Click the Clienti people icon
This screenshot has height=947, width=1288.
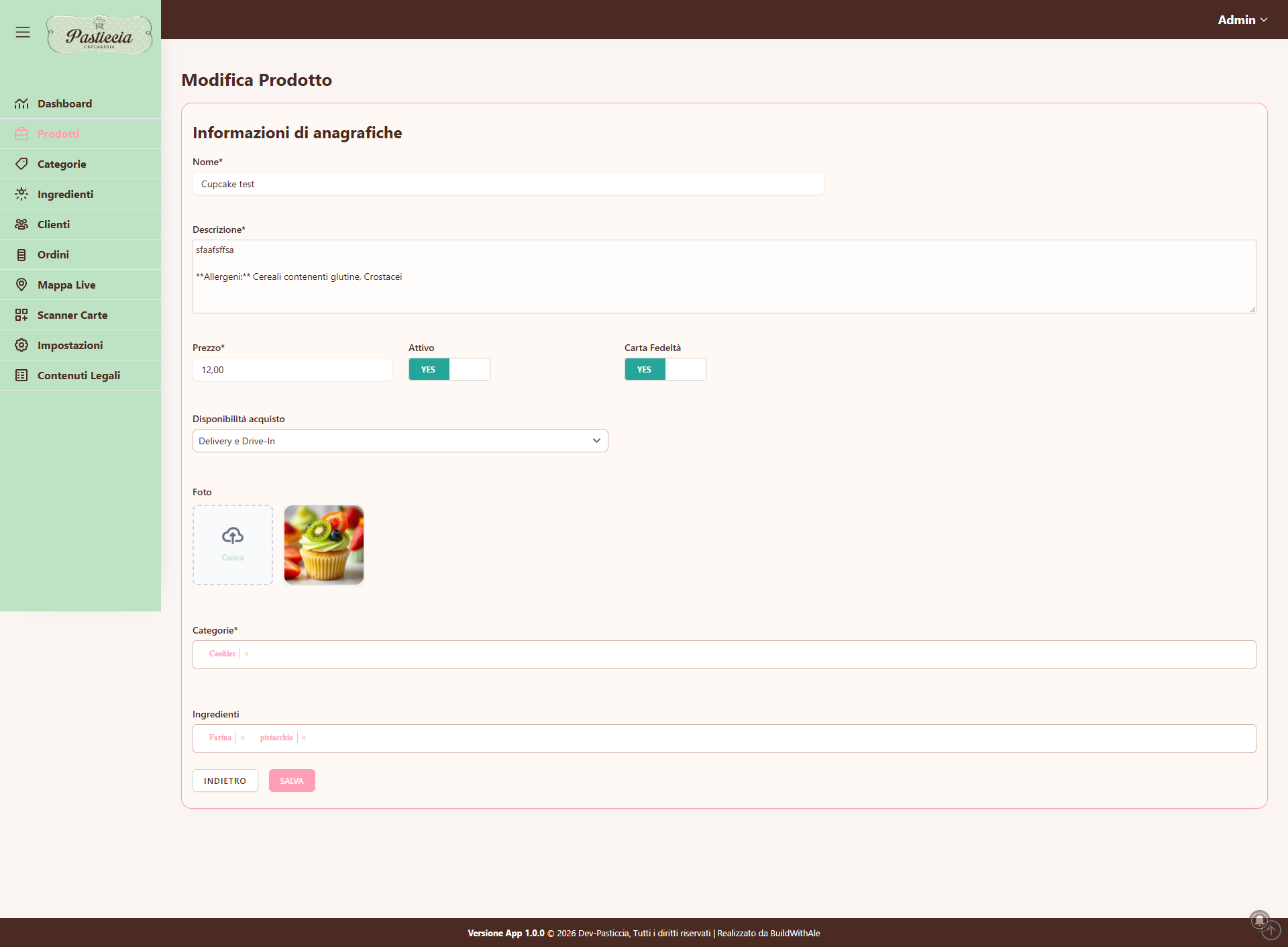(21, 224)
